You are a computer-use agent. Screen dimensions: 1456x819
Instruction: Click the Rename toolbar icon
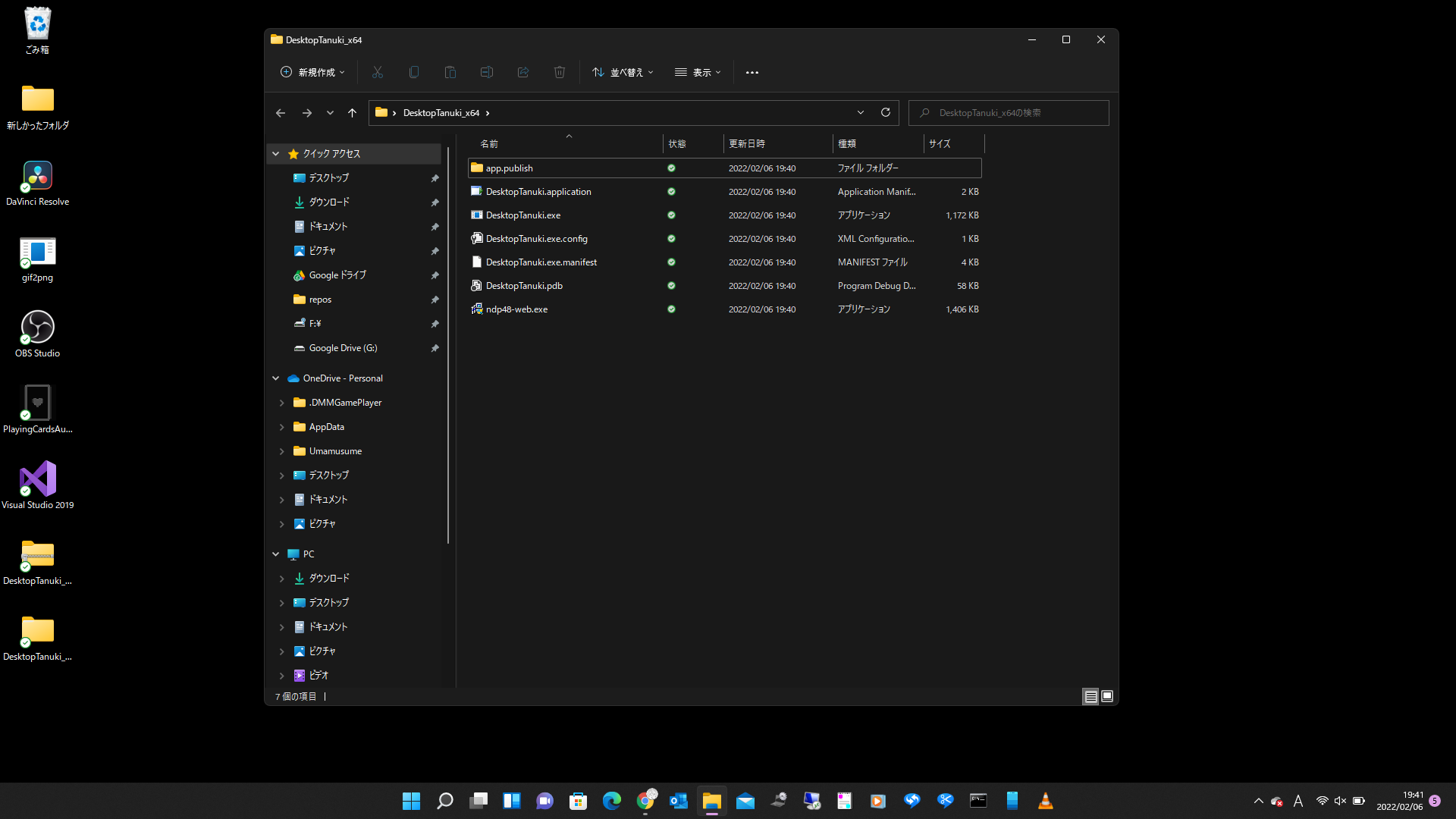click(x=486, y=72)
